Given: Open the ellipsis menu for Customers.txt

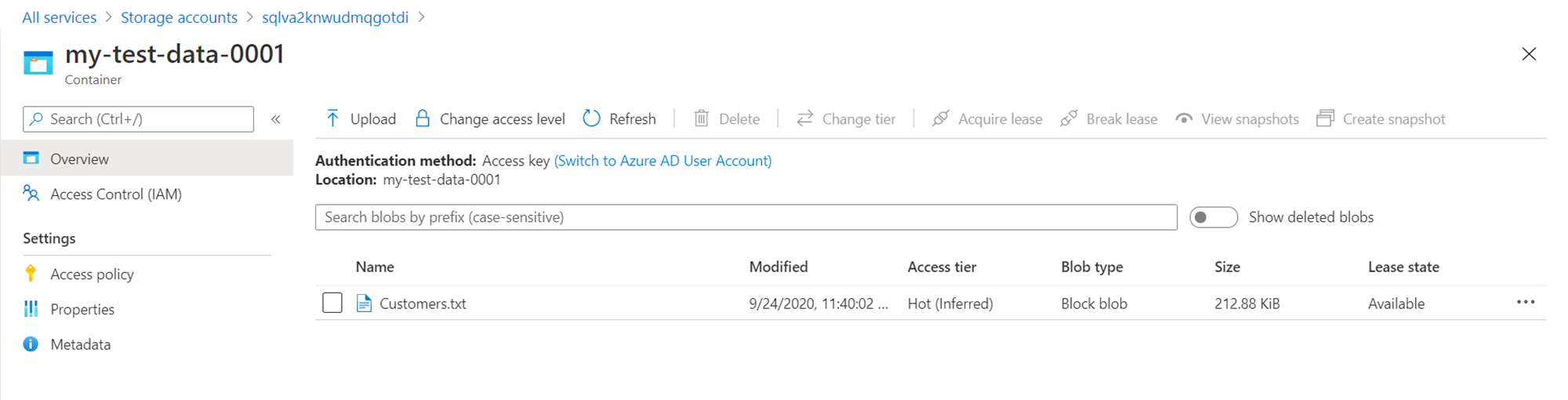Looking at the screenshot, I should pyautogui.click(x=1525, y=303).
